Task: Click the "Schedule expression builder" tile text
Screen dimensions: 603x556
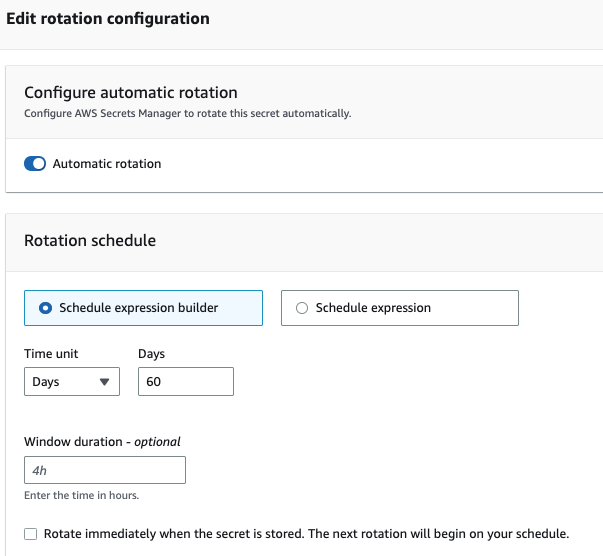Action: coord(139,308)
